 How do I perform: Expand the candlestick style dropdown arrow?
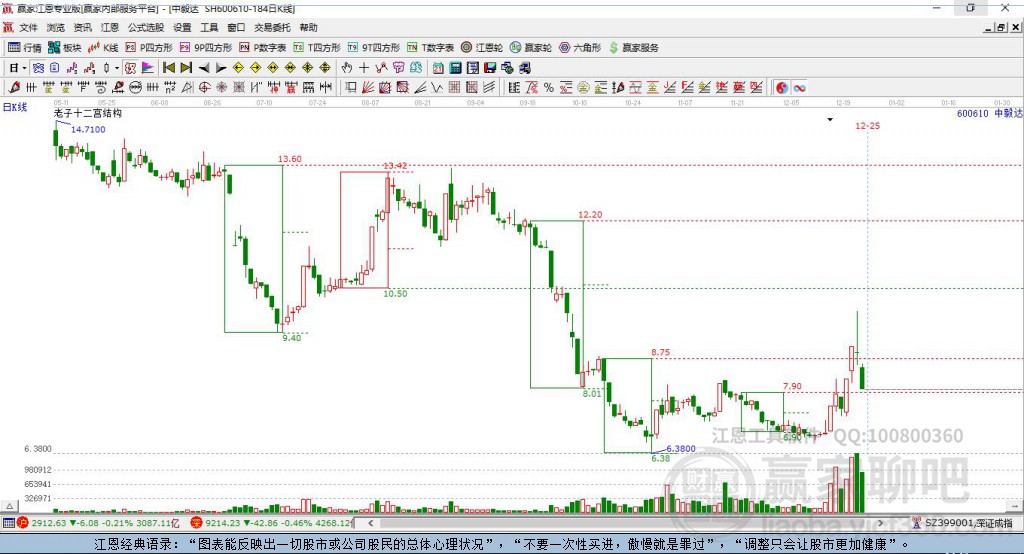117,68
